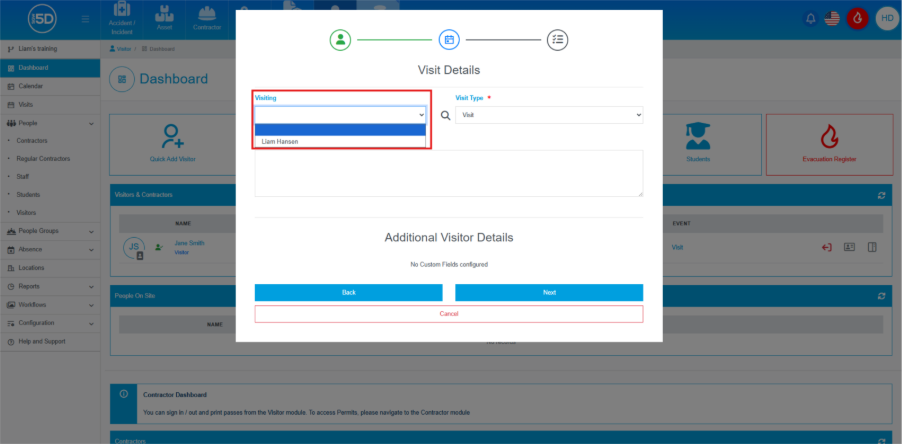Click the search magnifier beside Visiting field

pos(446,115)
